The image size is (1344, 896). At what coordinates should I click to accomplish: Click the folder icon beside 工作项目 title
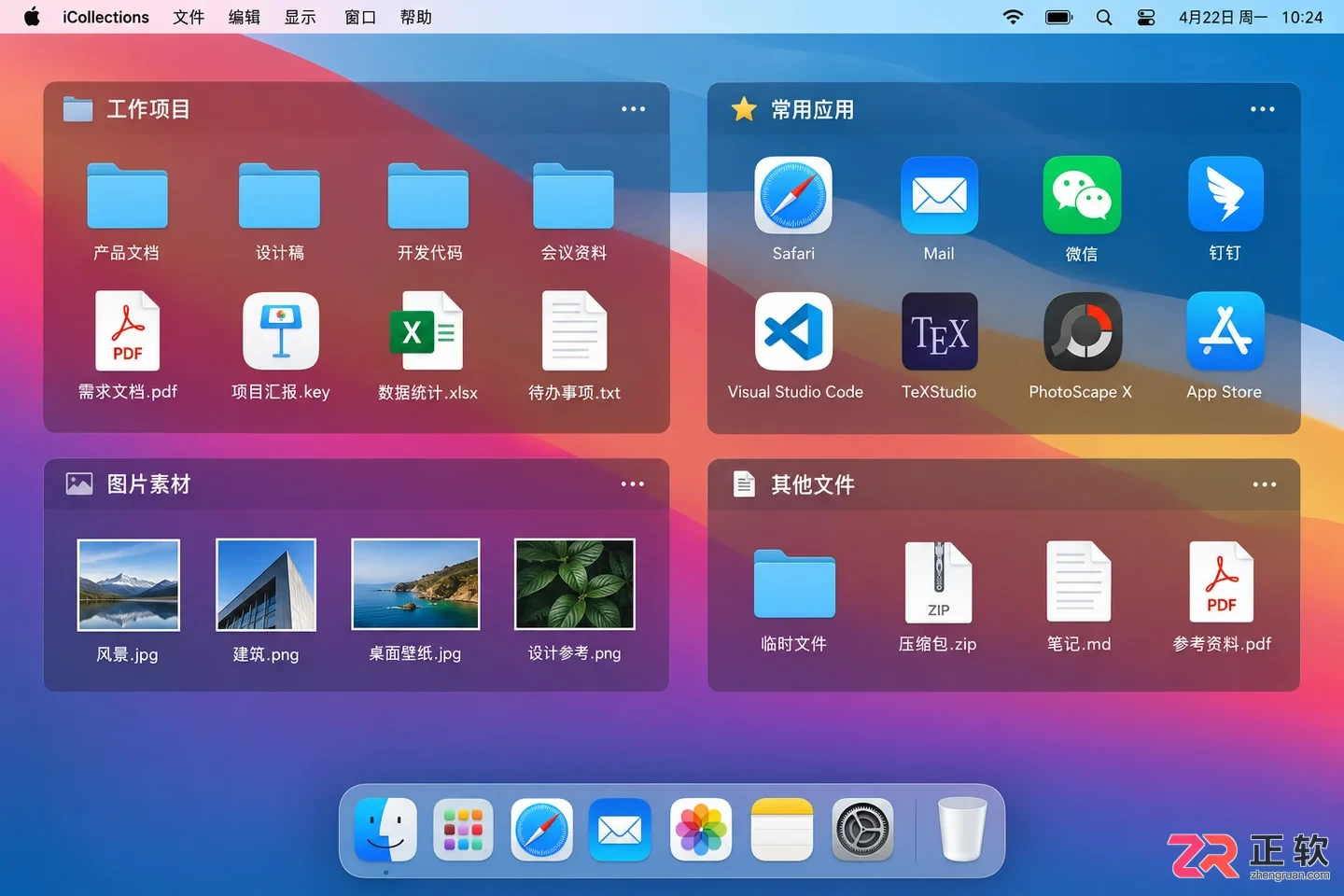coord(77,109)
